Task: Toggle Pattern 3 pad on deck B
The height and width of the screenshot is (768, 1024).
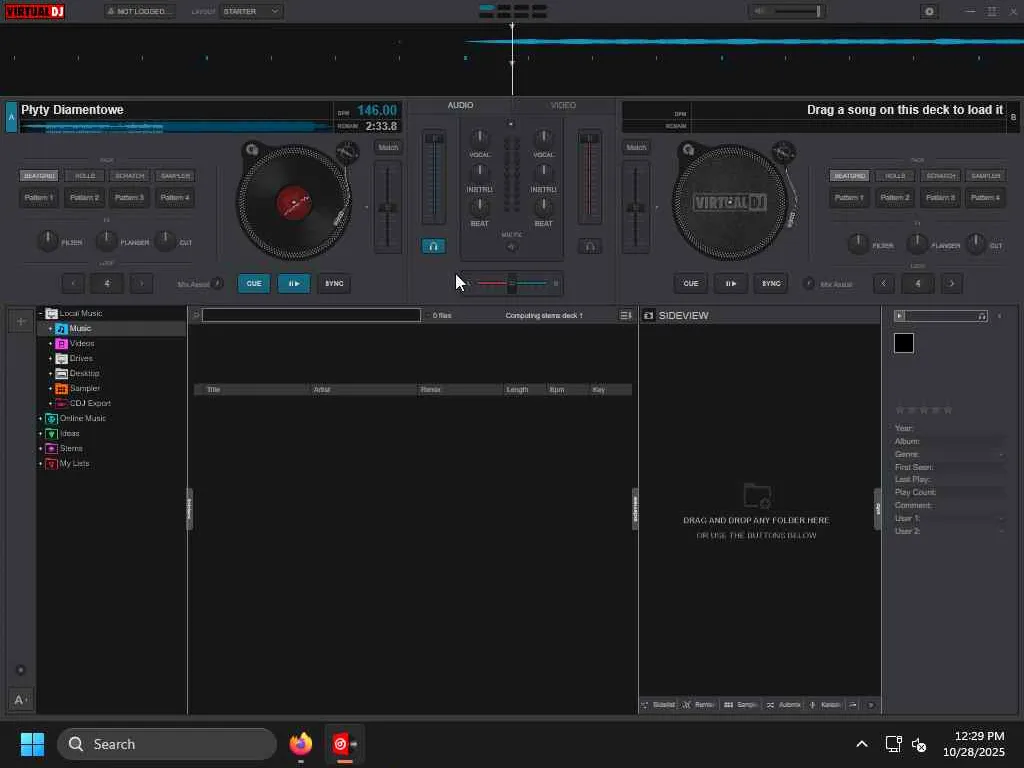Action: coord(940,198)
